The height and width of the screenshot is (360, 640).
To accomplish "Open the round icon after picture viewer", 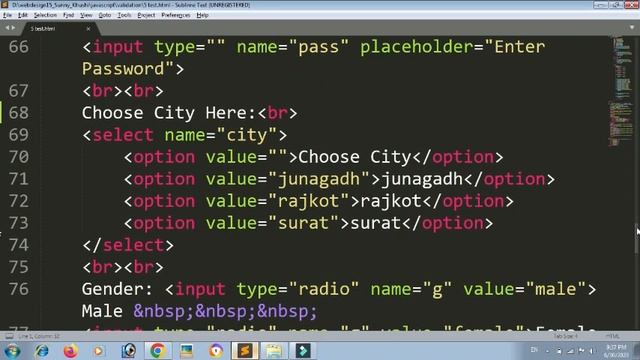I will 216,351.
